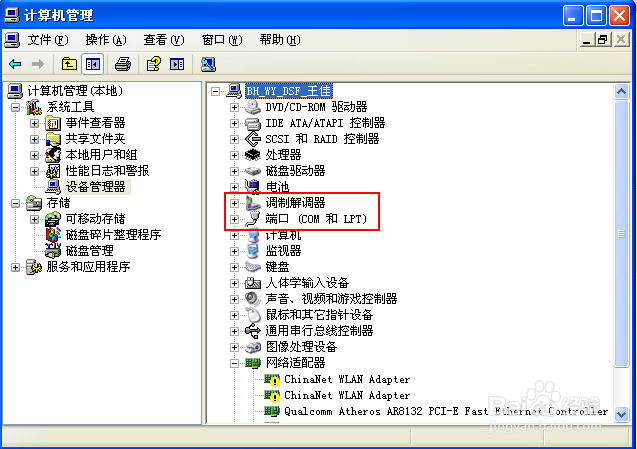Expand the 端口 (COM 和 LPT) node
The height and width of the screenshot is (449, 637).
(x=234, y=219)
